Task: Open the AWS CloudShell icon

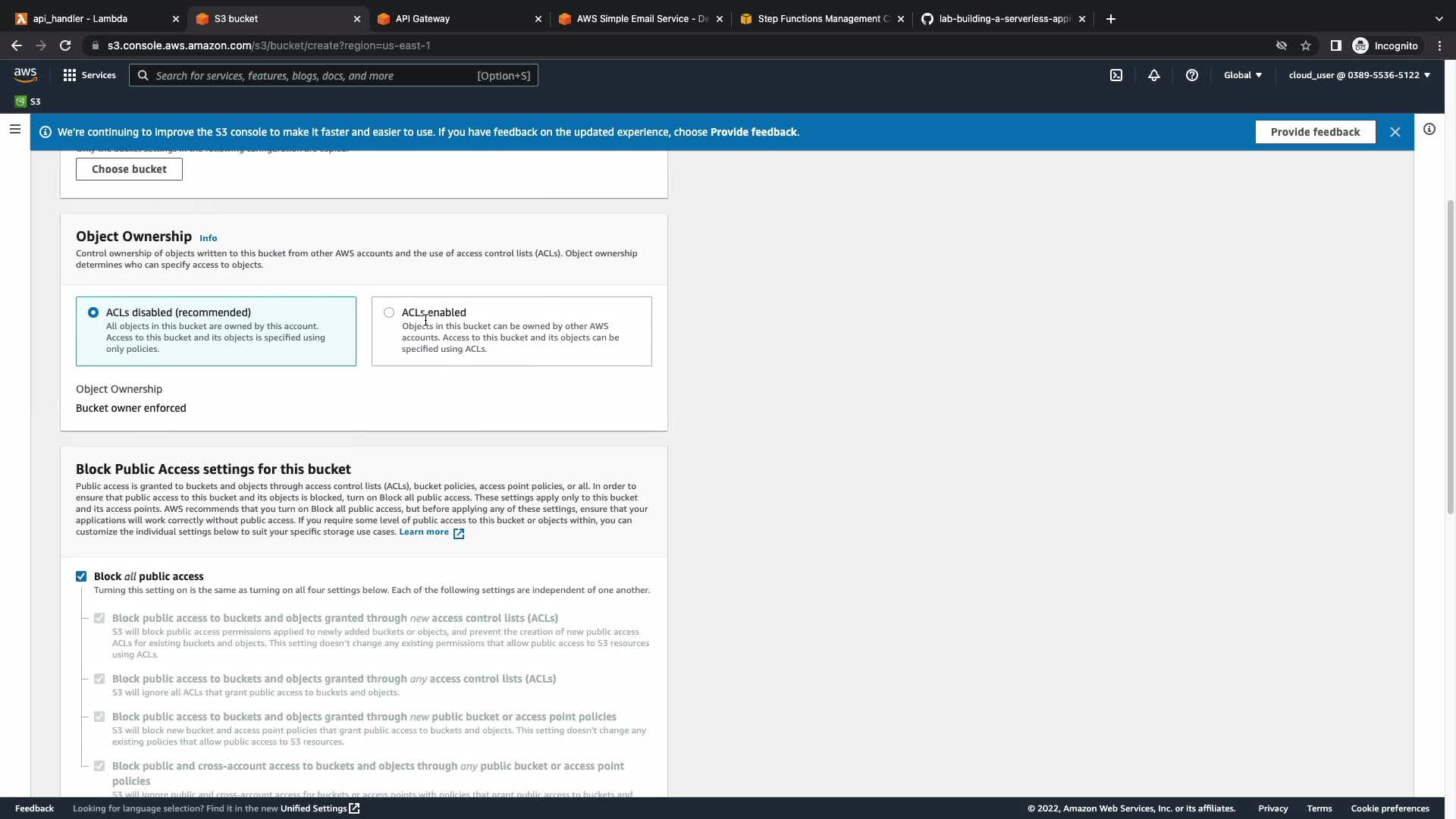Action: click(1116, 75)
